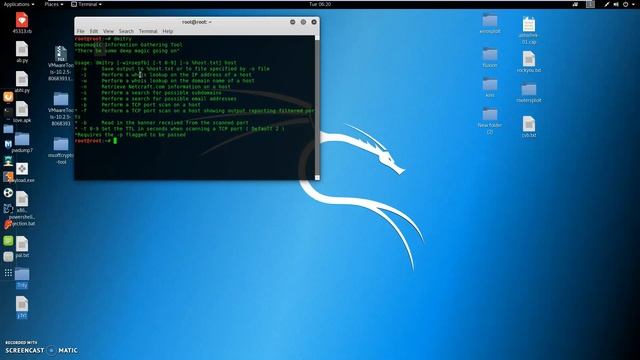Open the j.txt file icon
The height and width of the screenshot is (360, 640).
tap(22, 304)
